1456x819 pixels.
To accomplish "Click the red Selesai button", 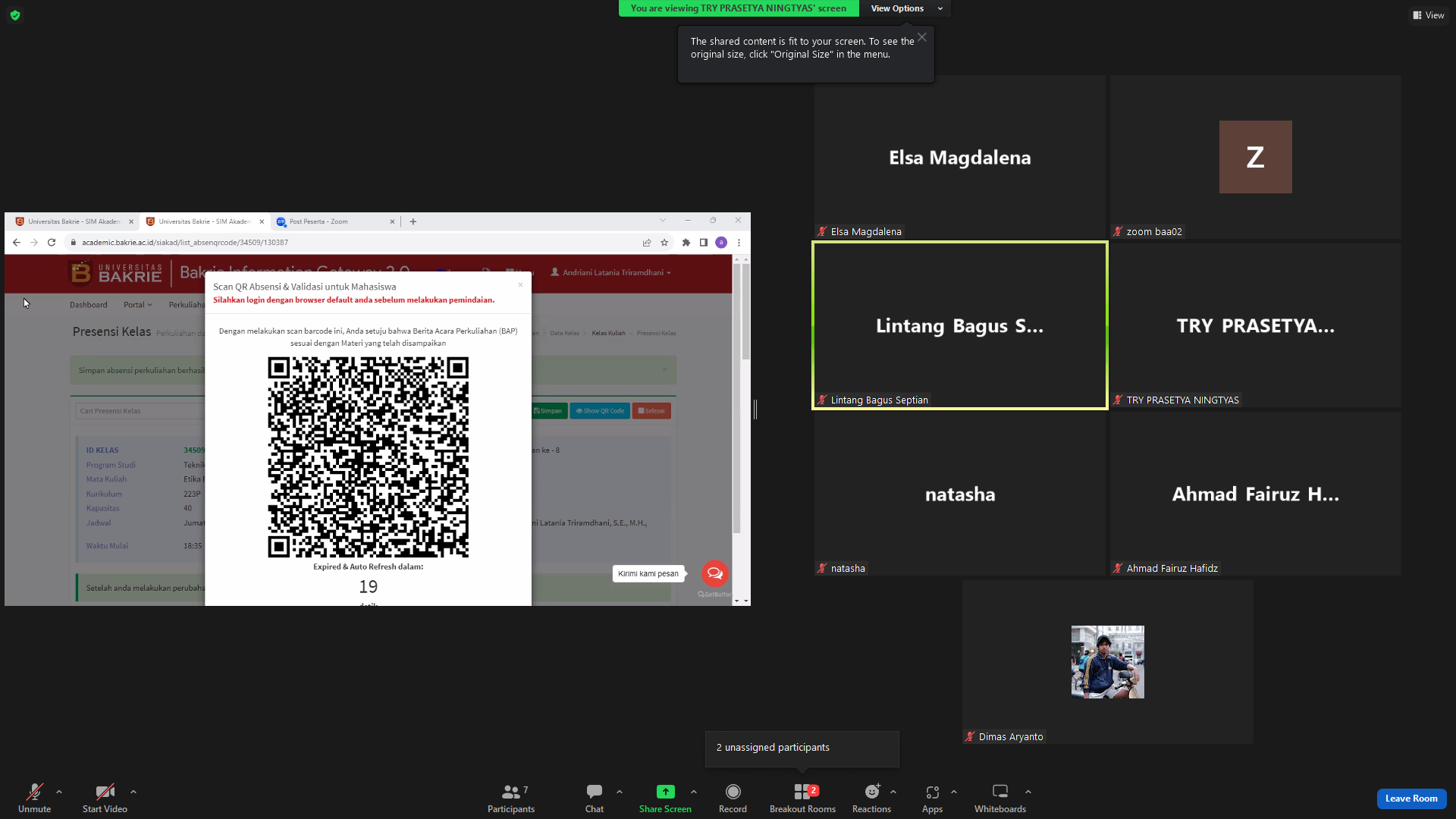I will tap(651, 411).
